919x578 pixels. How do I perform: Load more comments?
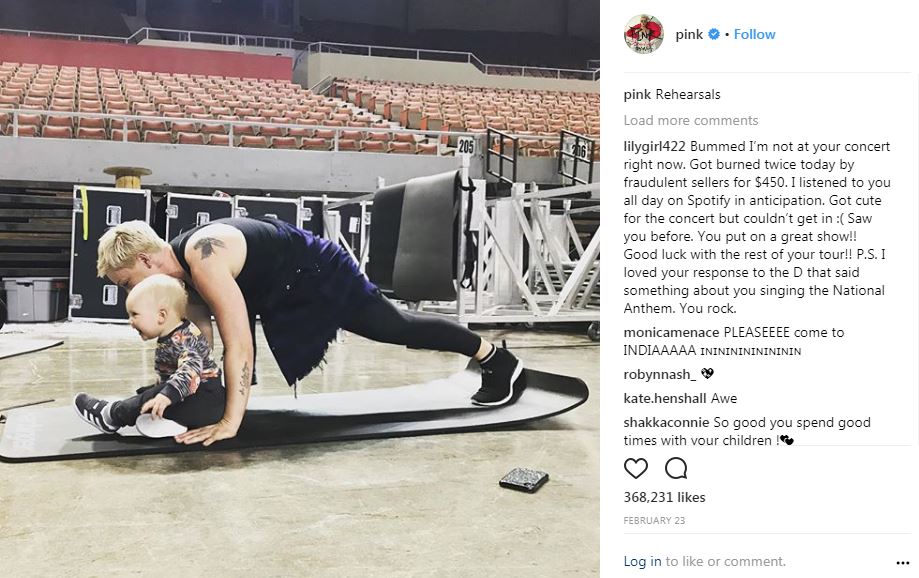click(690, 120)
